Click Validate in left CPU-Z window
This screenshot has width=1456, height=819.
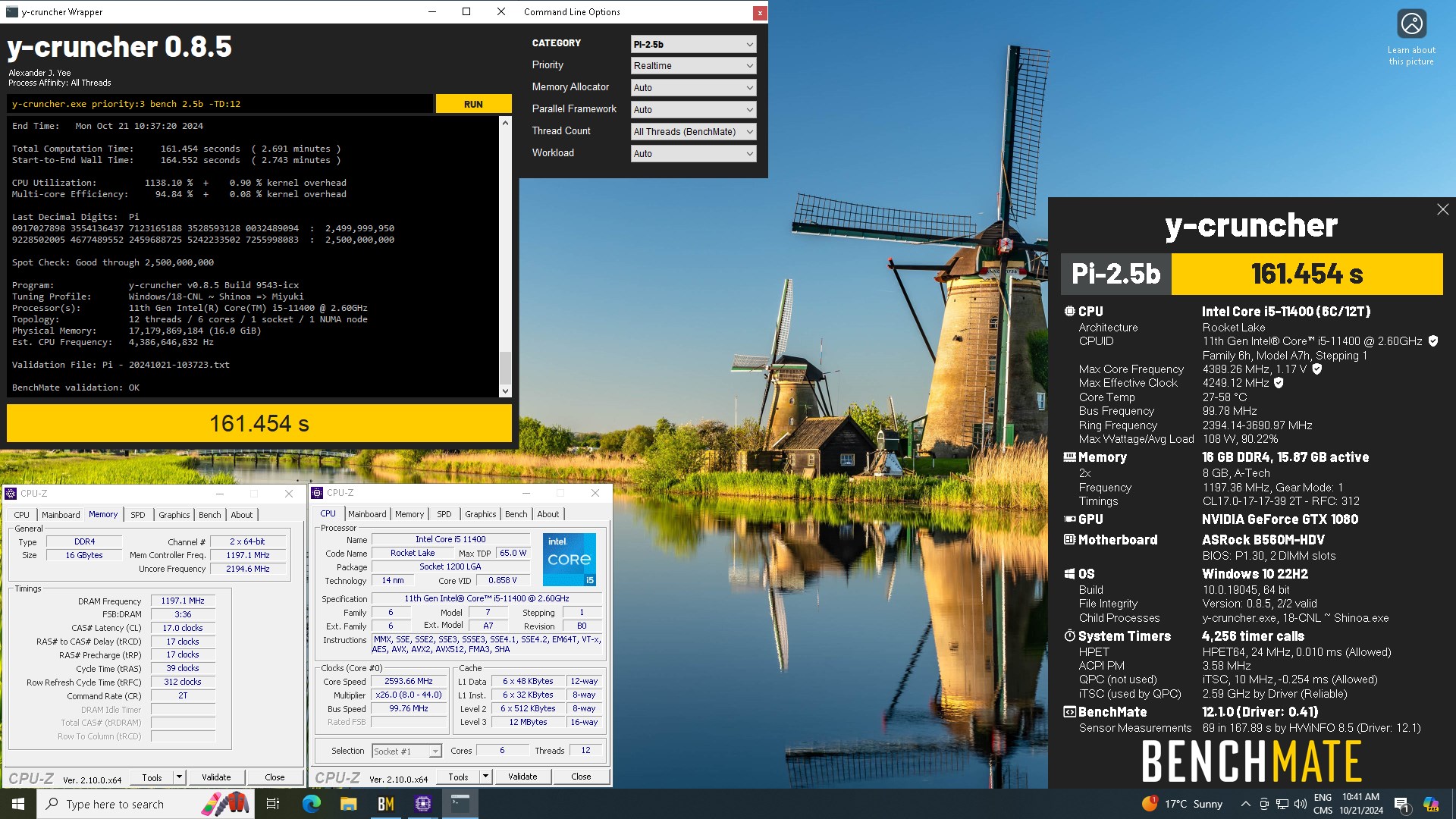coord(216,777)
